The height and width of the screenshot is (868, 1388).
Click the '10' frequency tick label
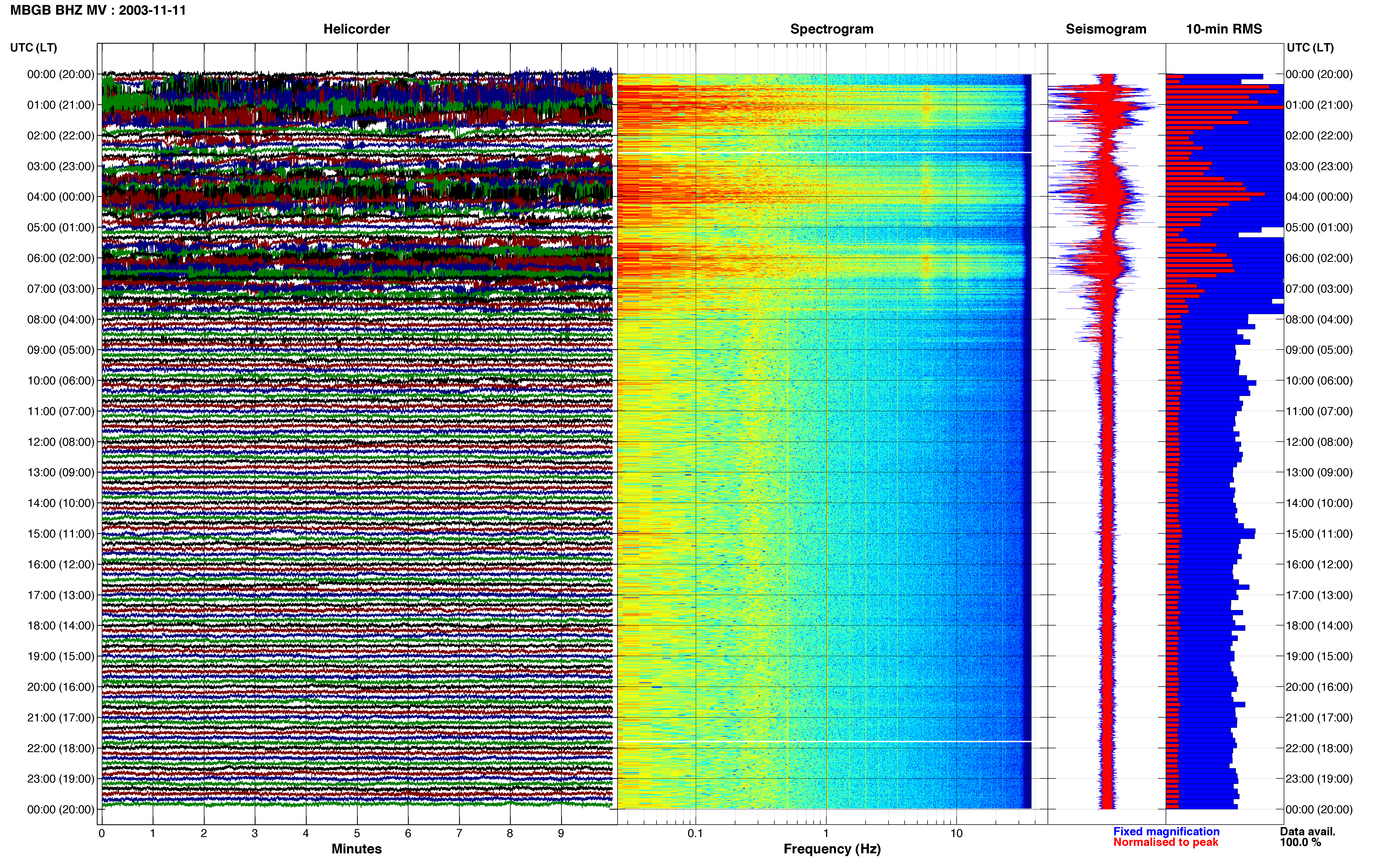coord(956,833)
